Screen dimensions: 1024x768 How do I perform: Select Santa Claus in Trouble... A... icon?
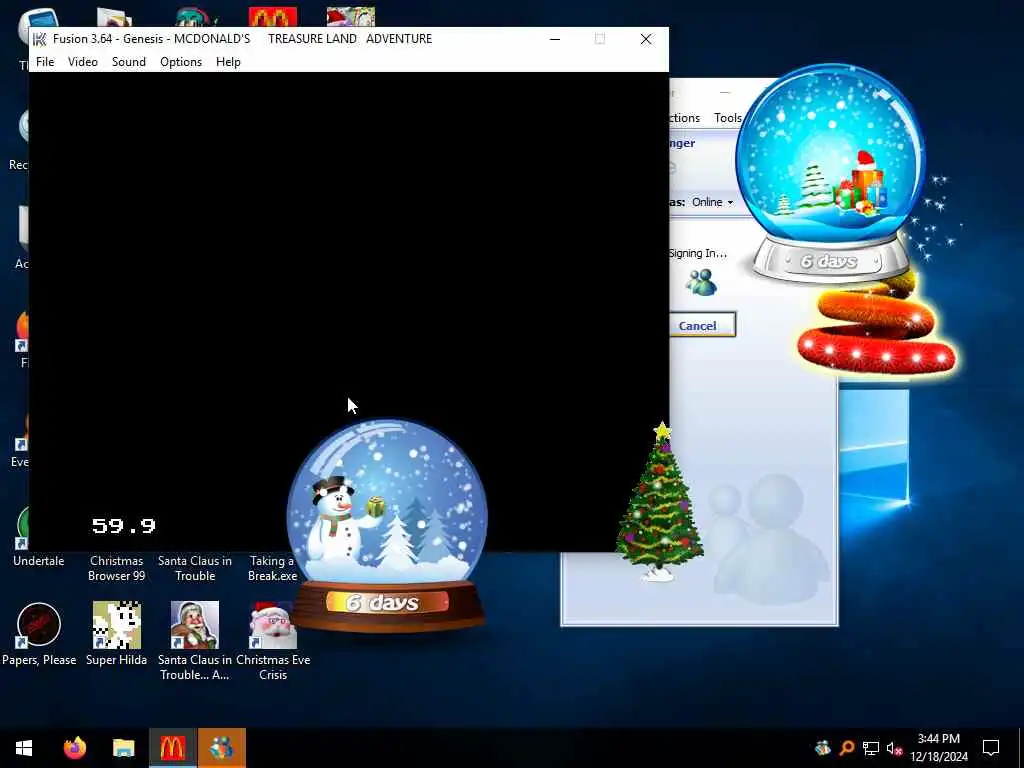point(195,641)
